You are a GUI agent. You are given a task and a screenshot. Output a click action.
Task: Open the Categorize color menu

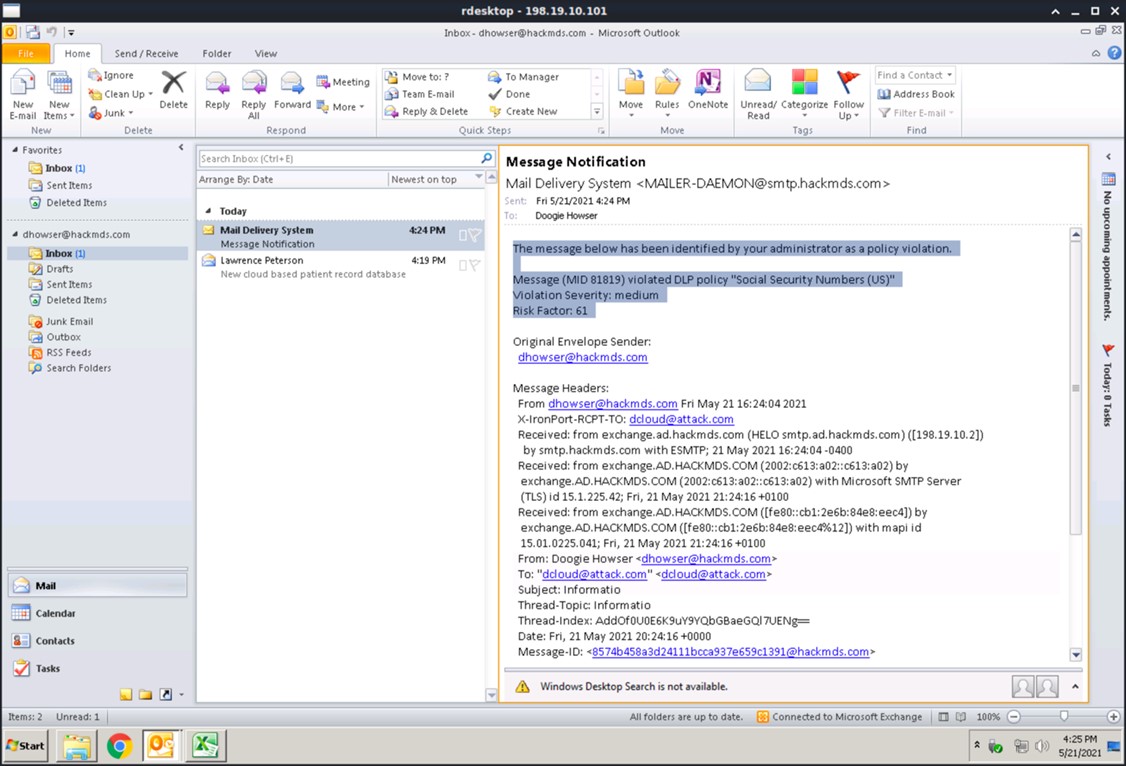(x=804, y=94)
